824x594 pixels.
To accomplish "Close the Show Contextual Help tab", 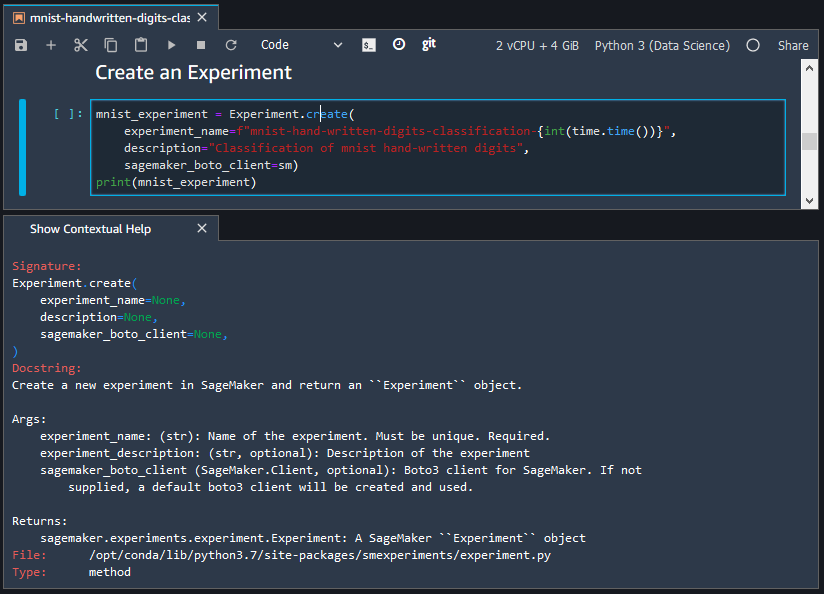I will [201, 228].
